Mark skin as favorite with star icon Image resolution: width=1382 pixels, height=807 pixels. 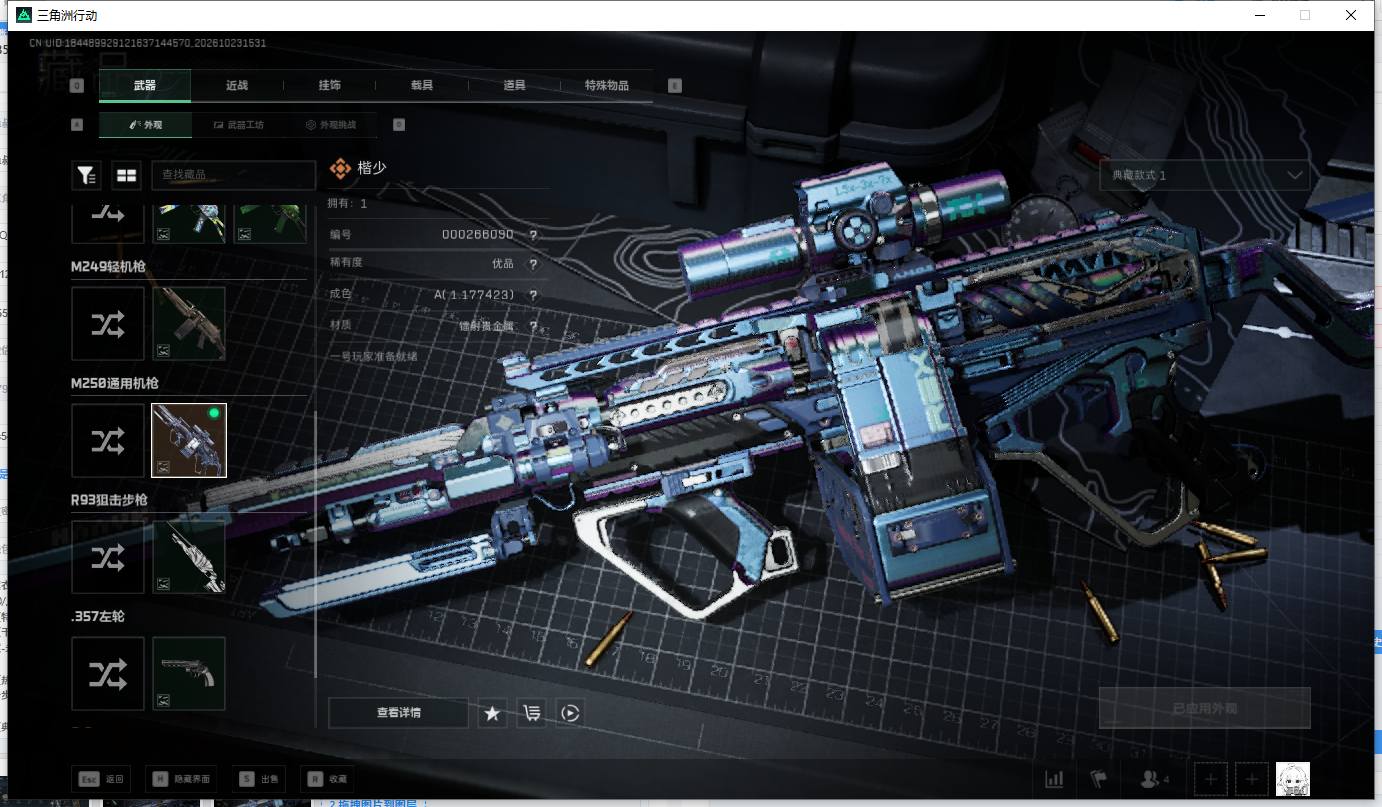pos(492,713)
